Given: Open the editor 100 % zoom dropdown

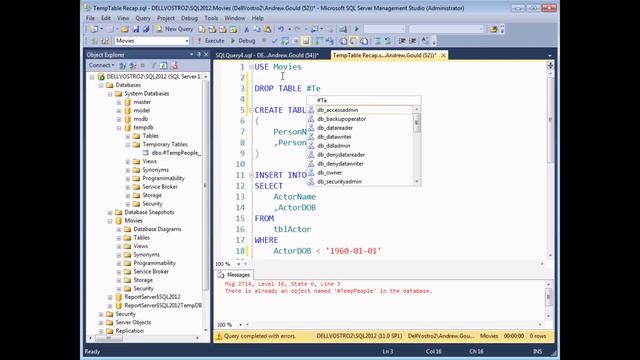Looking at the screenshot, I should 239,264.
